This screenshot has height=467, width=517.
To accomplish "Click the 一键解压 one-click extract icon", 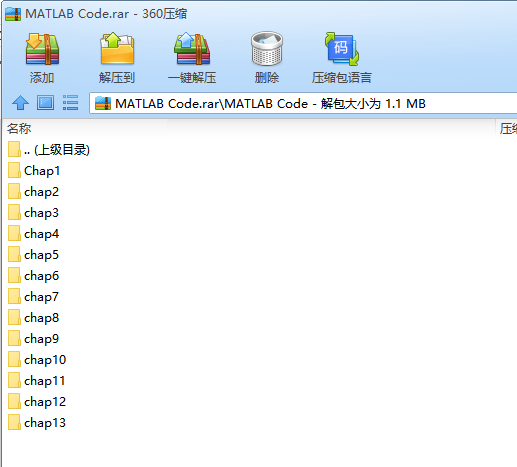I will [192, 49].
